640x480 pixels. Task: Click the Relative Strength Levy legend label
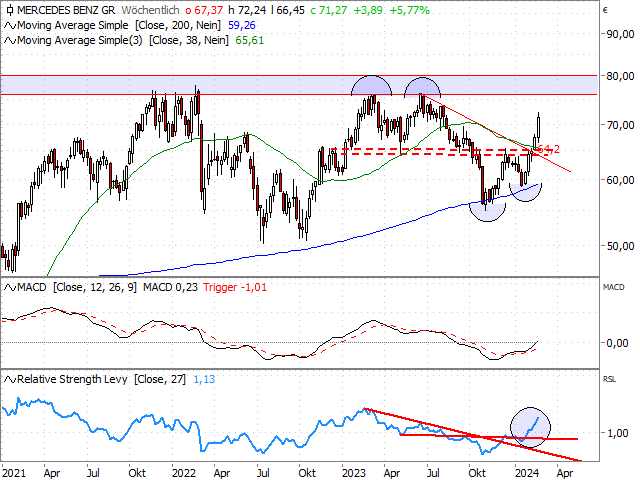101,379
